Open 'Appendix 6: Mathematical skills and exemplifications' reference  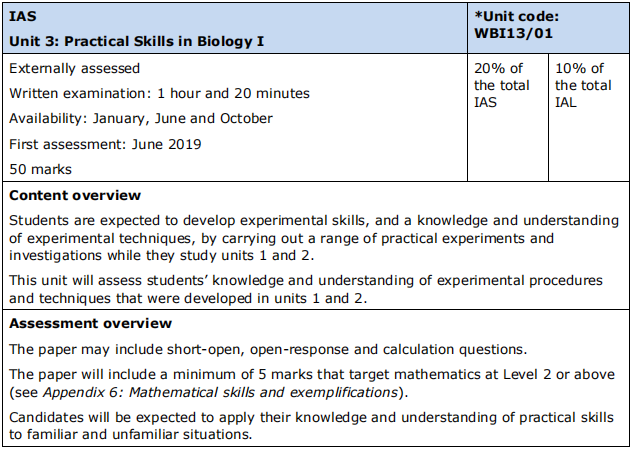tap(220, 392)
